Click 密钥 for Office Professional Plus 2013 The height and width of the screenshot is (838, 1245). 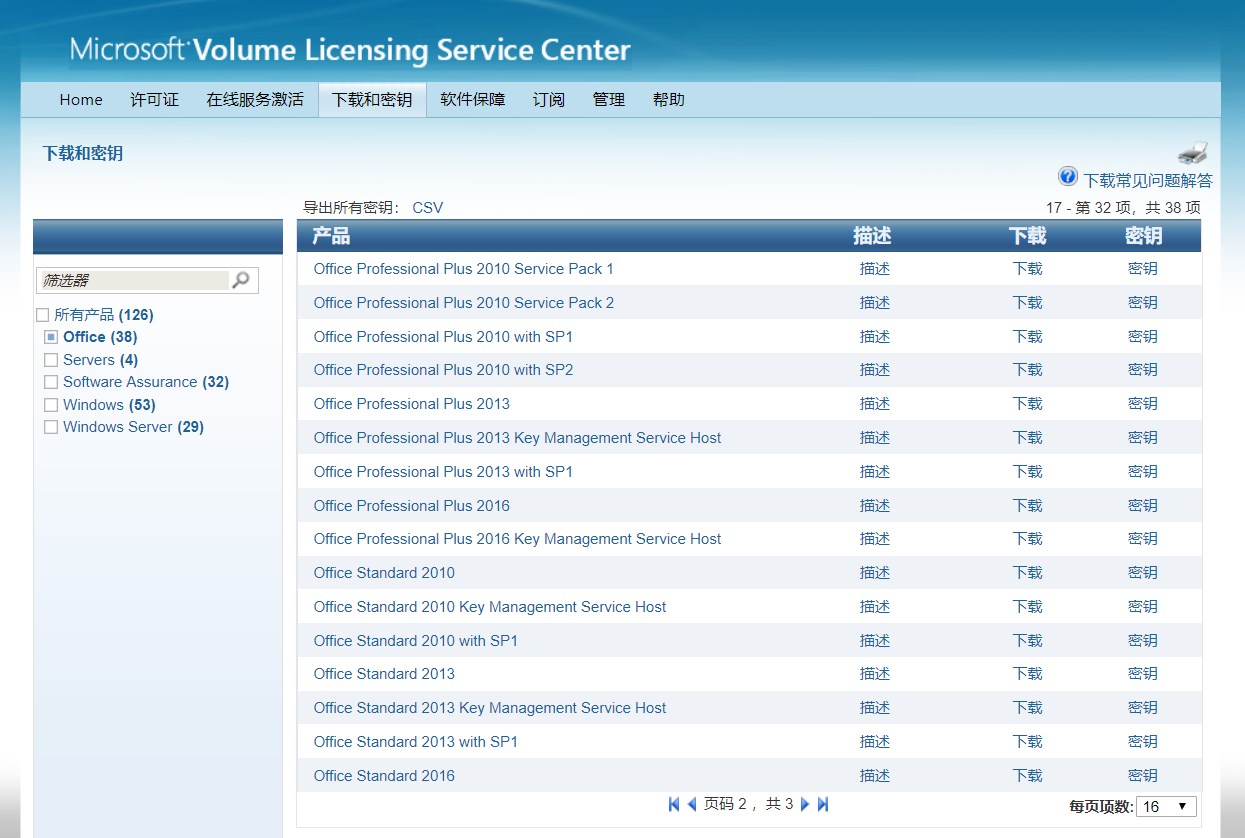click(x=1143, y=404)
